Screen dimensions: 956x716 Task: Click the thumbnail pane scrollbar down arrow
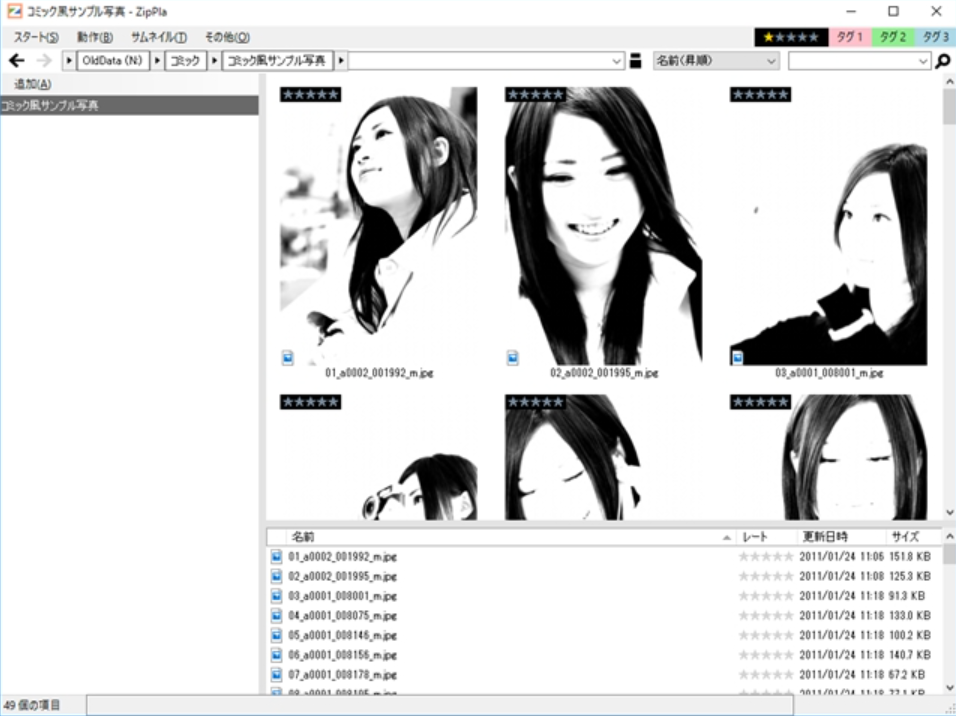[949, 512]
